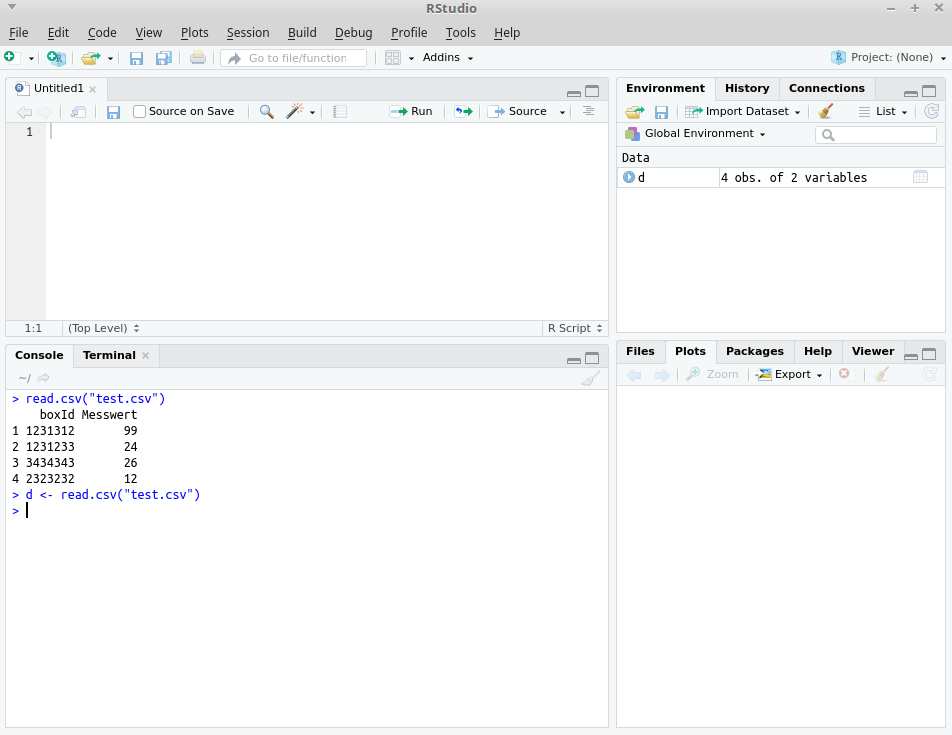Open the Addins dropdown
952x735 pixels.
click(x=447, y=58)
